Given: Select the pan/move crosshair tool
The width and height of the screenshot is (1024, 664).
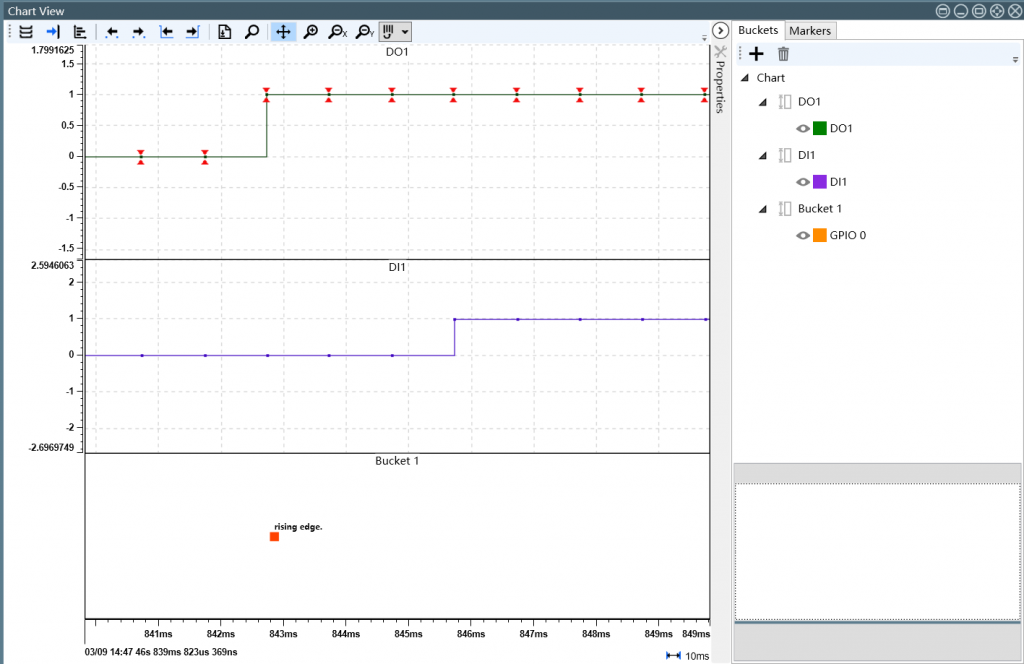Looking at the screenshot, I should point(283,31).
